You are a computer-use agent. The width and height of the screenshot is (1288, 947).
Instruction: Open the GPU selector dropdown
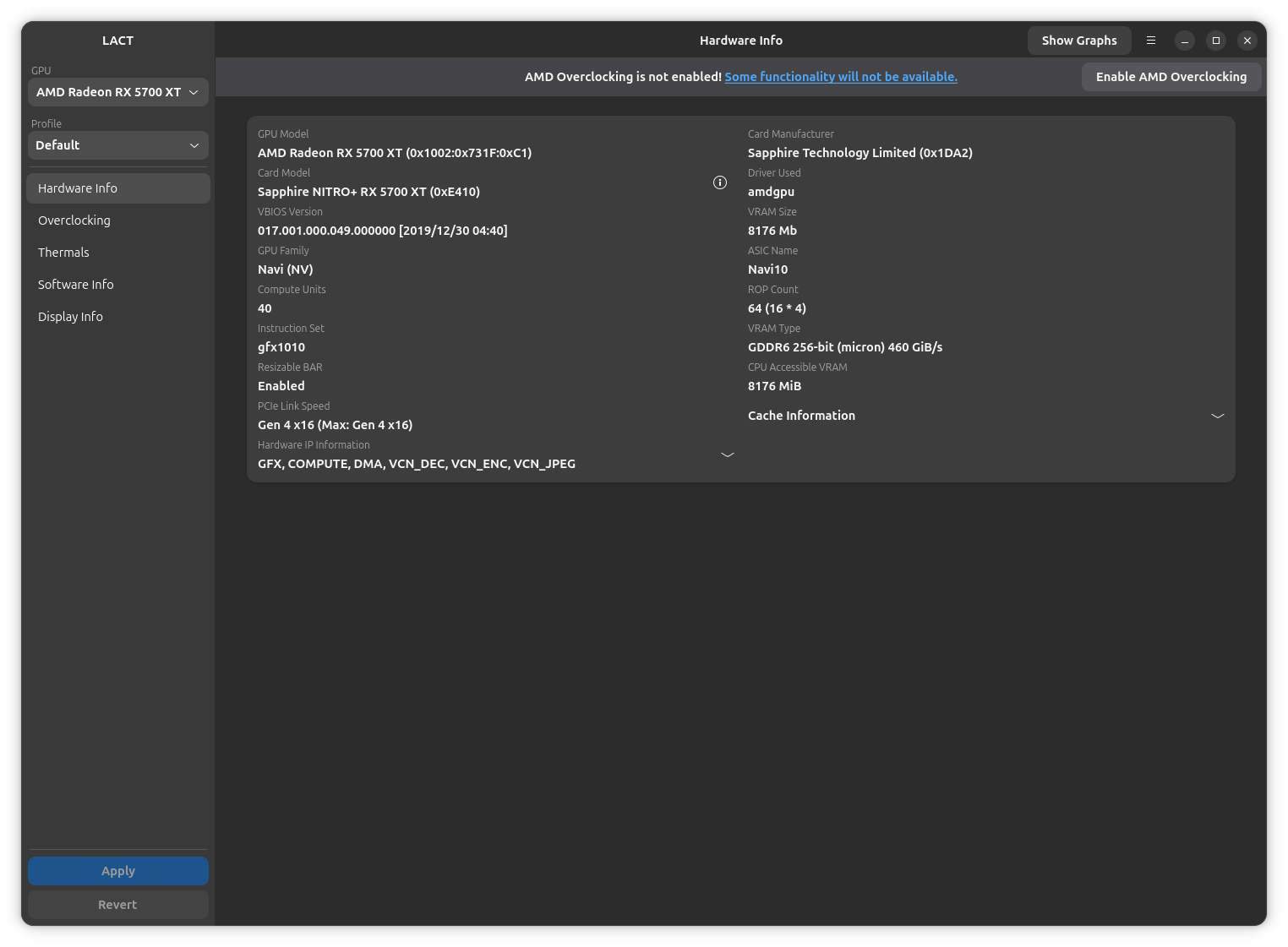118,92
